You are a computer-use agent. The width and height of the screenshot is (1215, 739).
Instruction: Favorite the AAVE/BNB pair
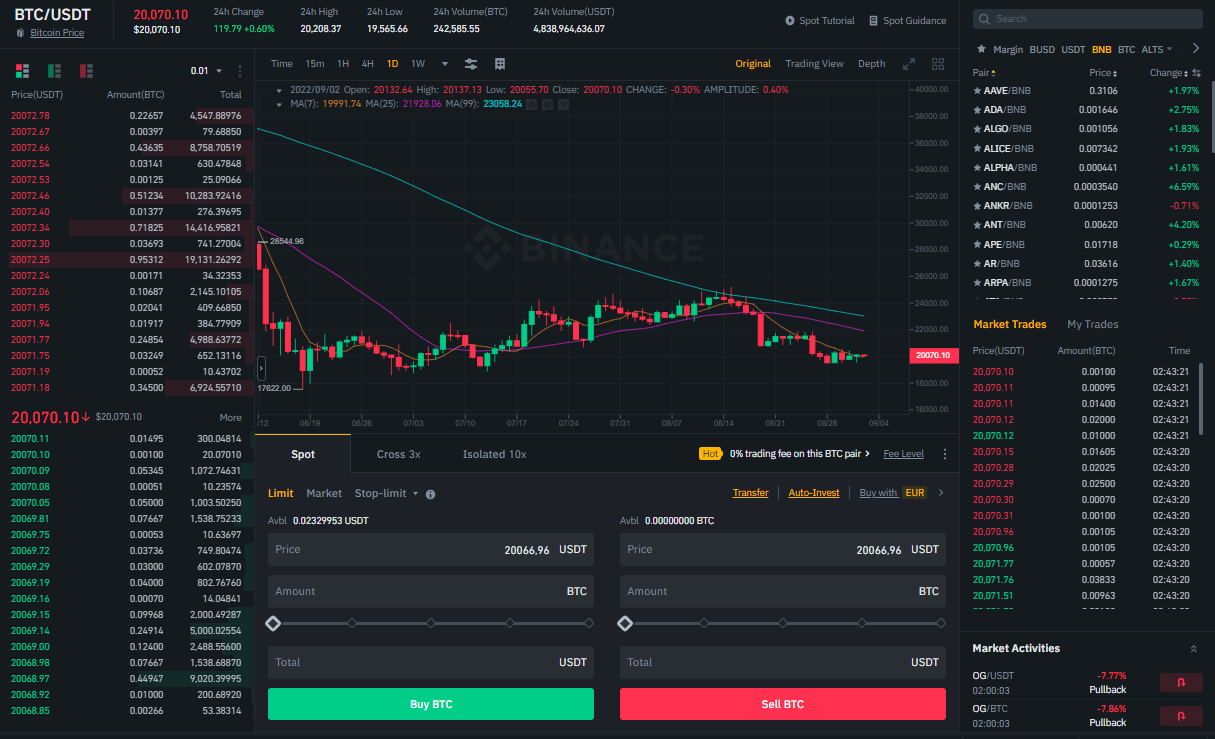(x=977, y=91)
